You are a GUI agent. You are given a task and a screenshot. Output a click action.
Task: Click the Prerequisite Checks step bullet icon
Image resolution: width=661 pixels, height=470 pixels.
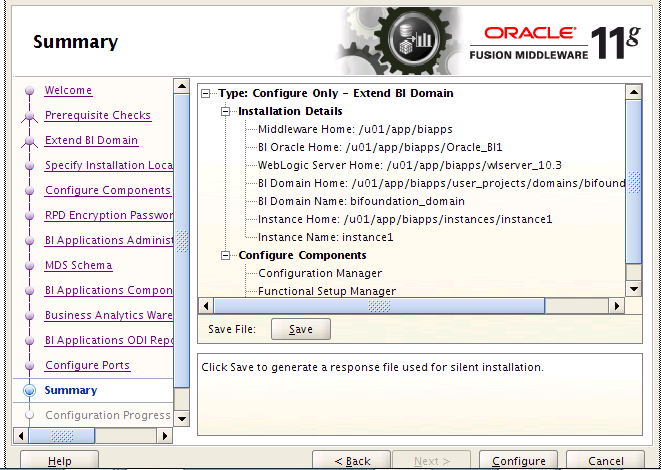pyautogui.click(x=30, y=115)
